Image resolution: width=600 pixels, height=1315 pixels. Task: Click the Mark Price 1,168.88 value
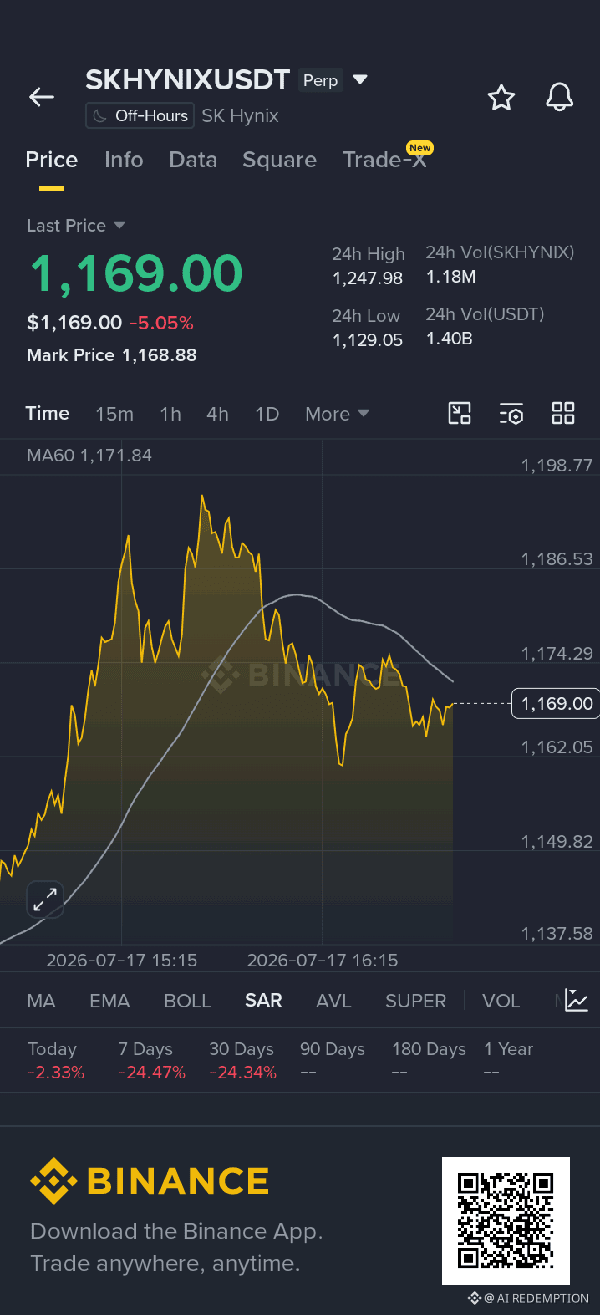159,355
